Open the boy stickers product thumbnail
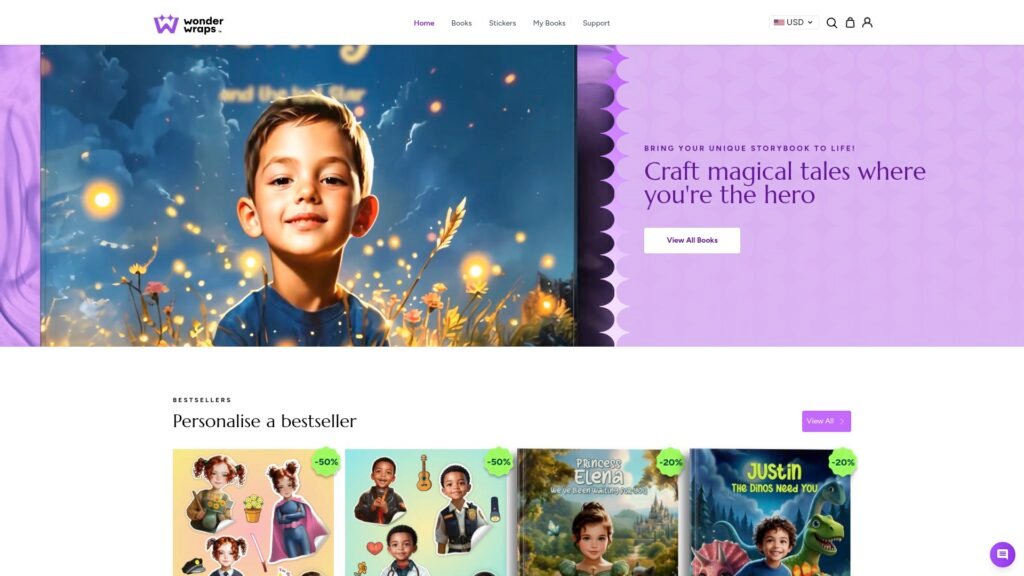This screenshot has width=1024, height=576. (x=426, y=512)
